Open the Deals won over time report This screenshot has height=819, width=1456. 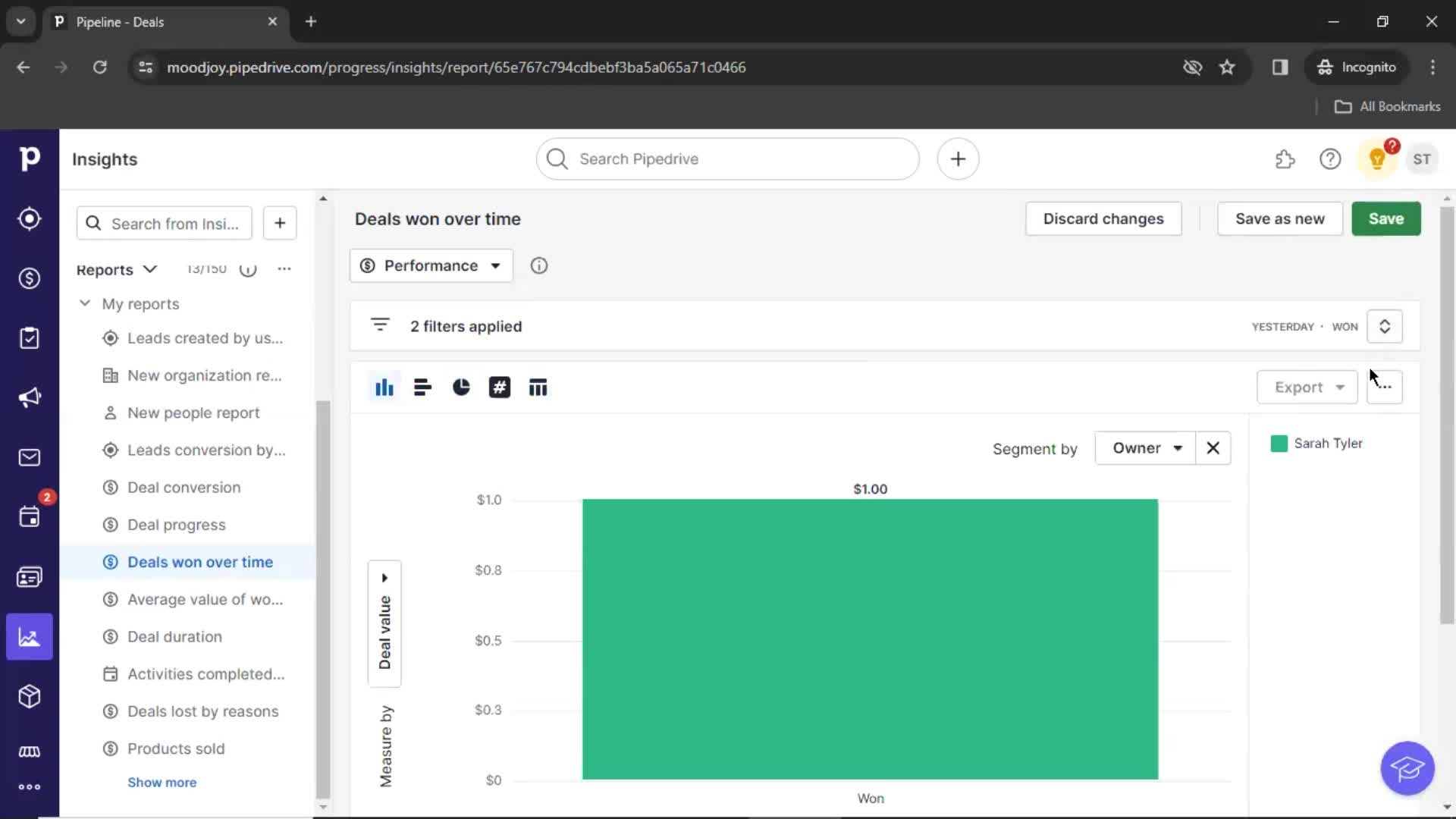pyautogui.click(x=199, y=561)
